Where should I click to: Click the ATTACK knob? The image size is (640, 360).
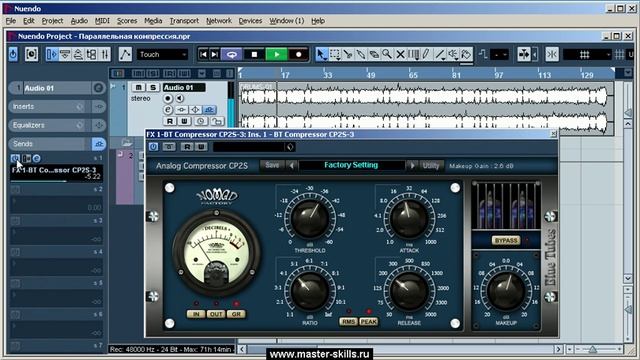pyautogui.click(x=409, y=218)
